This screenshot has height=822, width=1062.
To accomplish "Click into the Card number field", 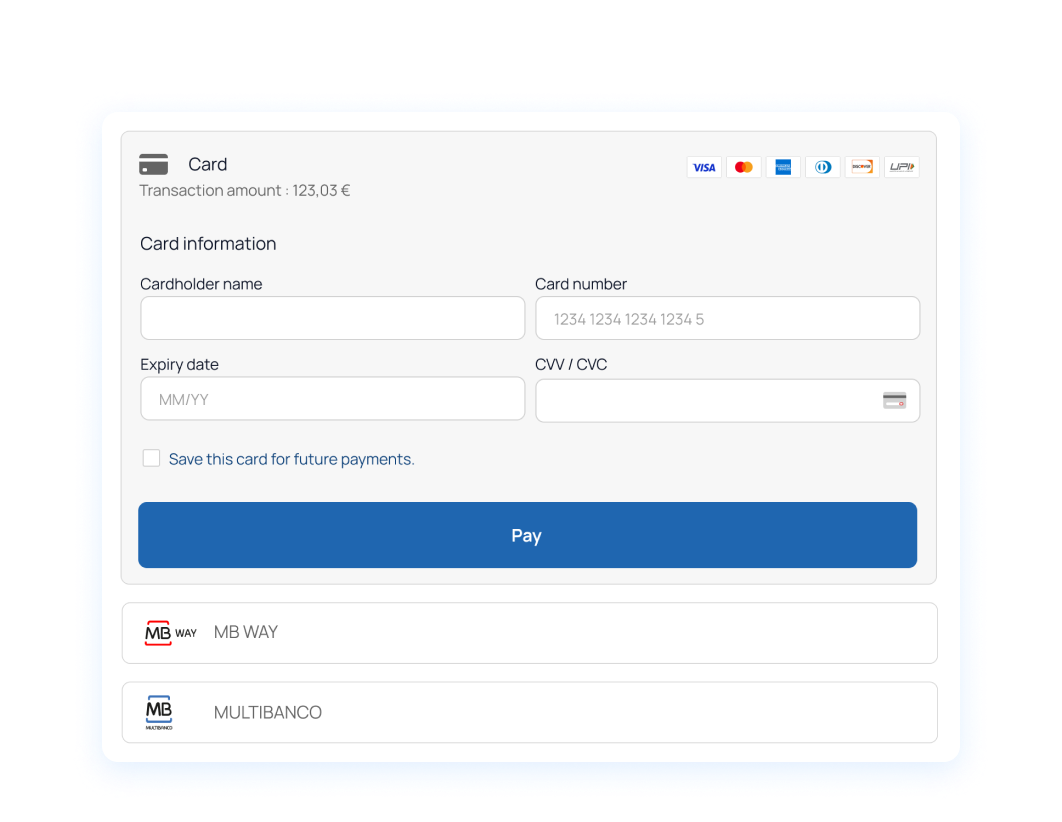I will coord(727,319).
